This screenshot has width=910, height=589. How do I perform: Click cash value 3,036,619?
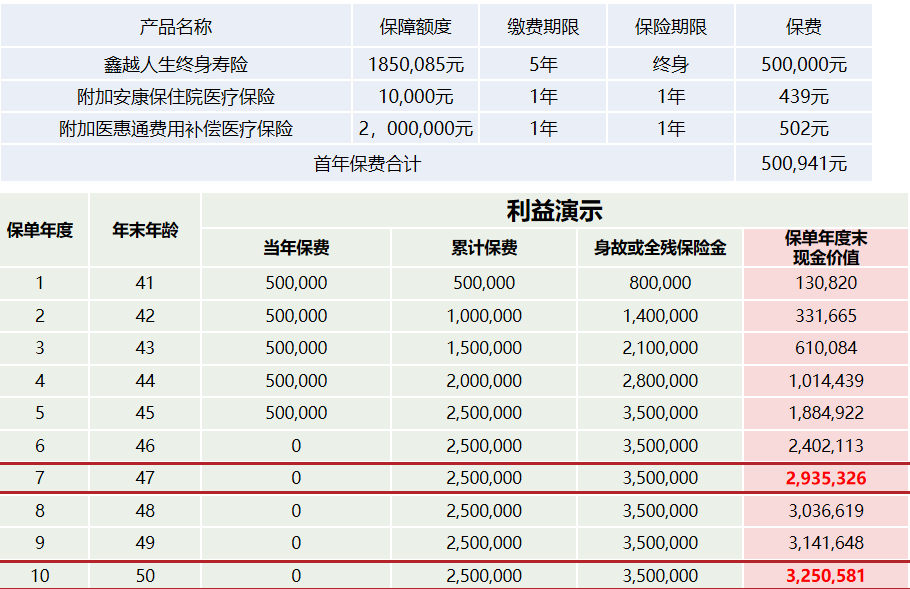pyautogui.click(x=826, y=511)
